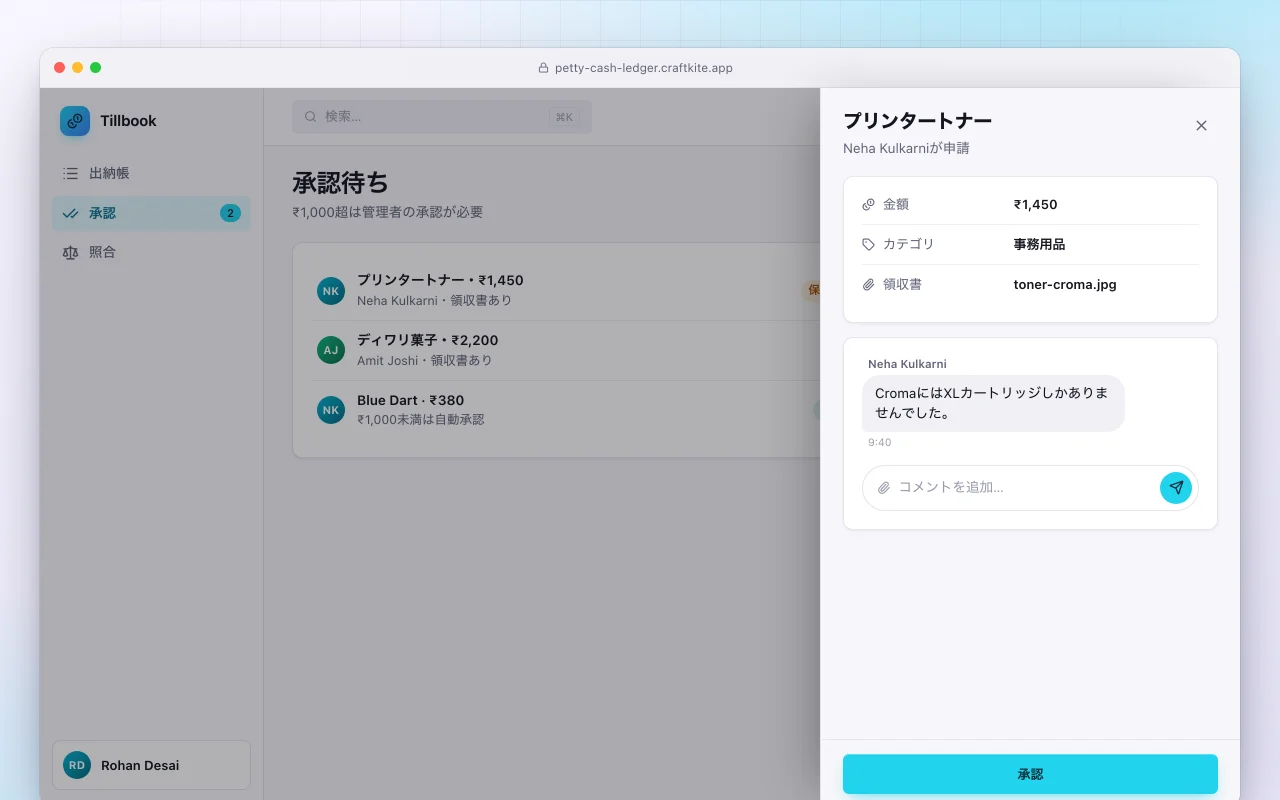Click the RD user avatar
The width and height of the screenshot is (1280, 800).
(77, 765)
